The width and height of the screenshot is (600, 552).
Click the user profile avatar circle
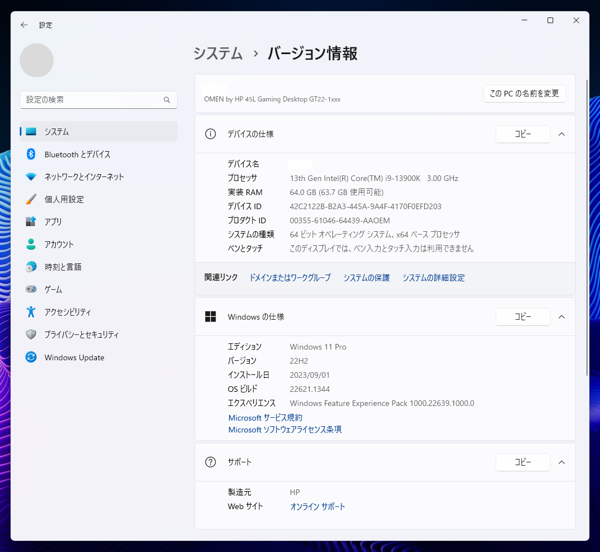36,60
